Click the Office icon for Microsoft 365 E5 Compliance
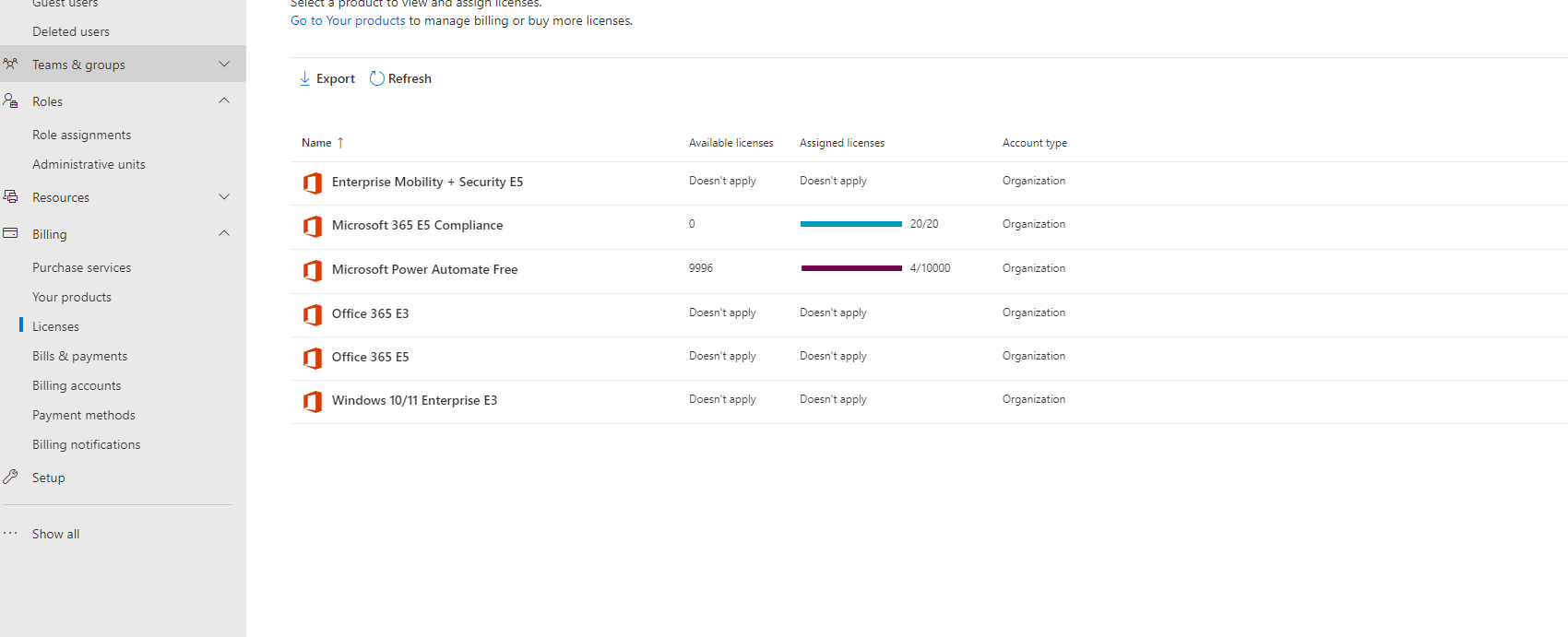The image size is (1568, 637). 313,226
